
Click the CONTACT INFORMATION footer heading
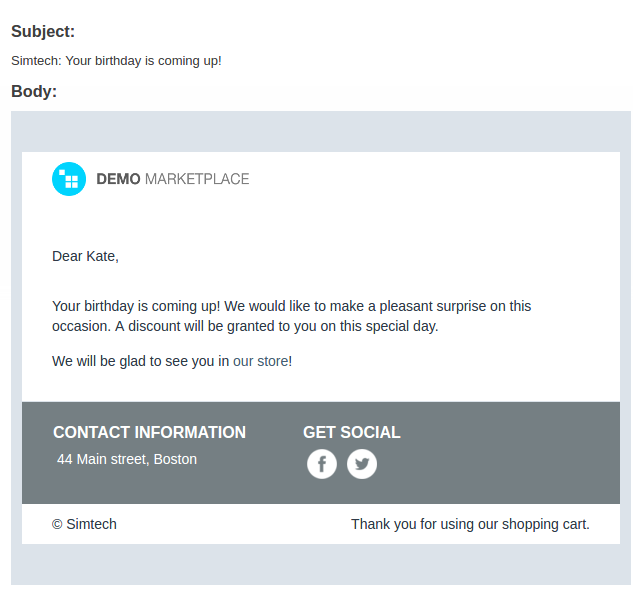pos(149,432)
